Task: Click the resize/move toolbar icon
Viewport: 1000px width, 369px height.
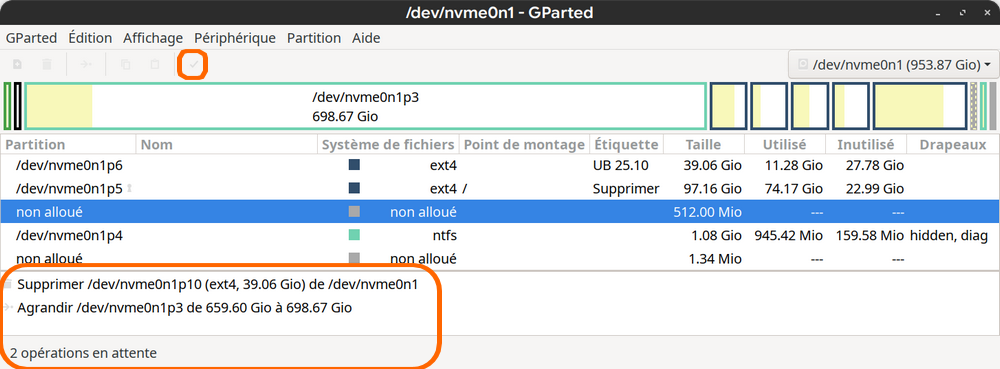Action: (86, 64)
